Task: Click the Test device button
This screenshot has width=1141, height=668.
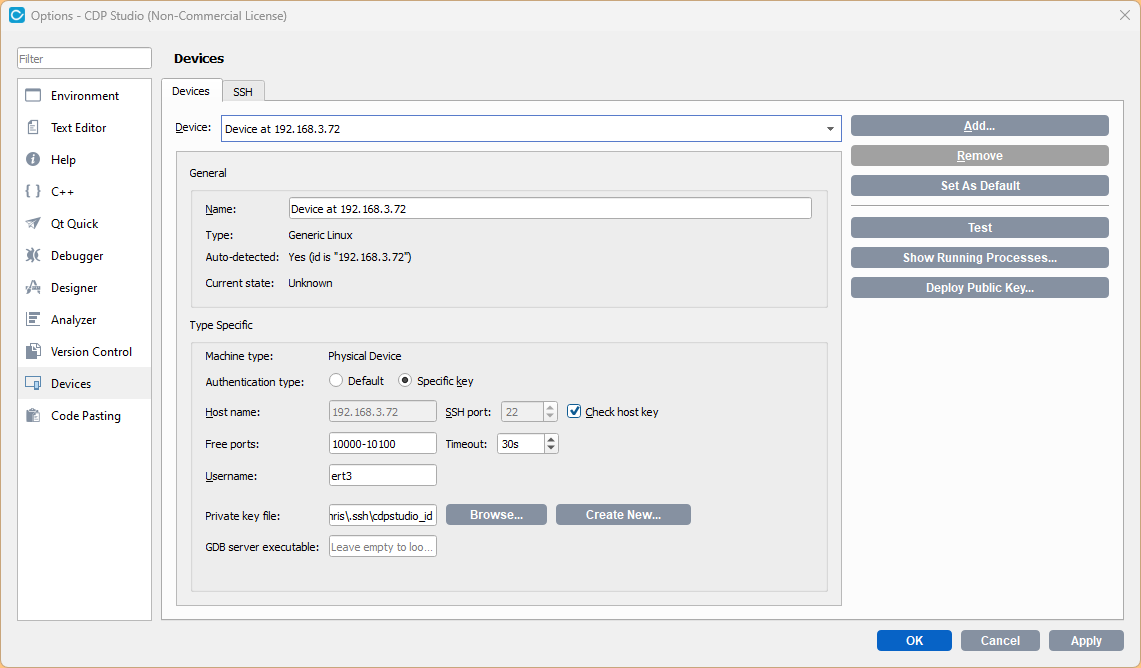Action: click(x=979, y=228)
